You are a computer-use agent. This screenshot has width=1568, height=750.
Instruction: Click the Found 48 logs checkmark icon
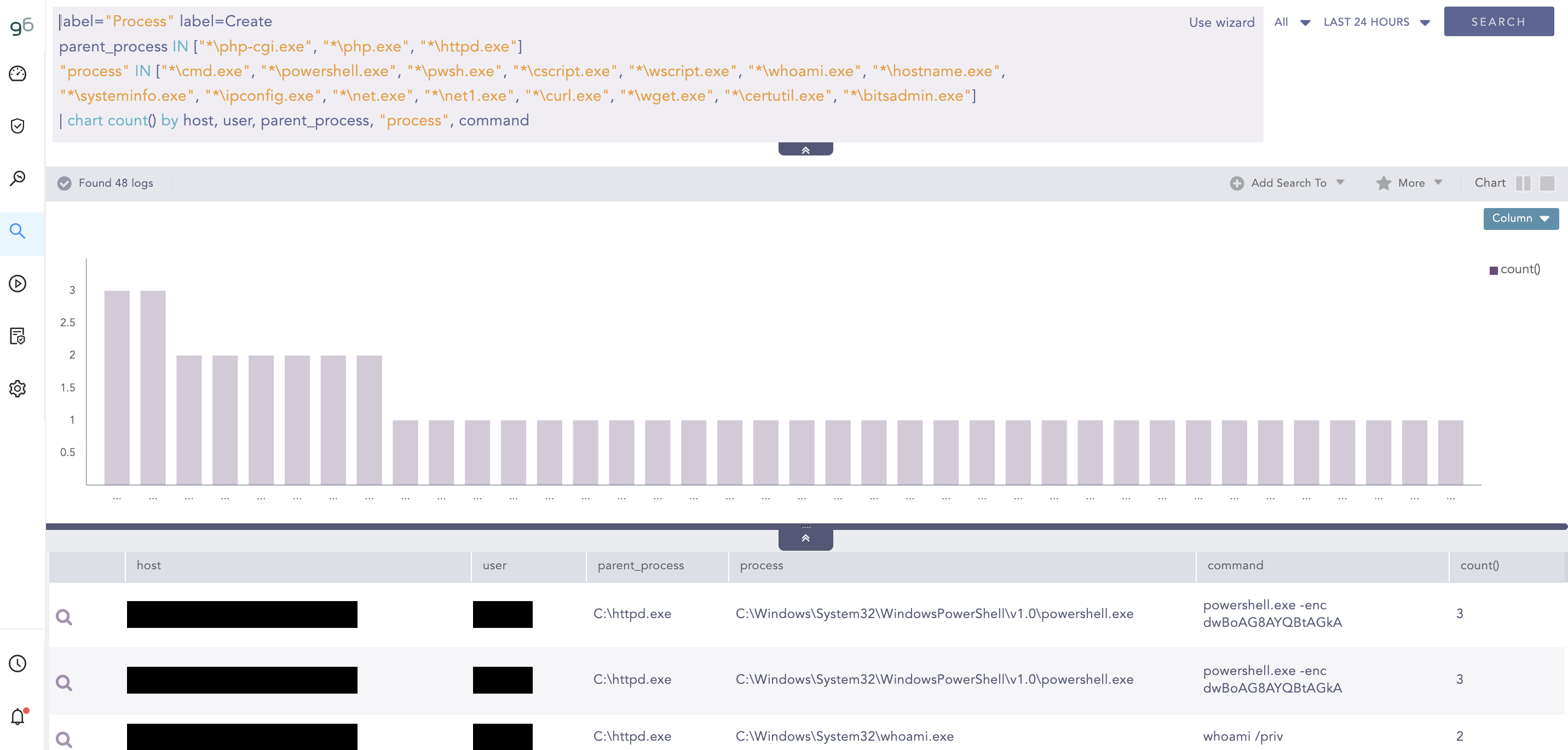65,184
